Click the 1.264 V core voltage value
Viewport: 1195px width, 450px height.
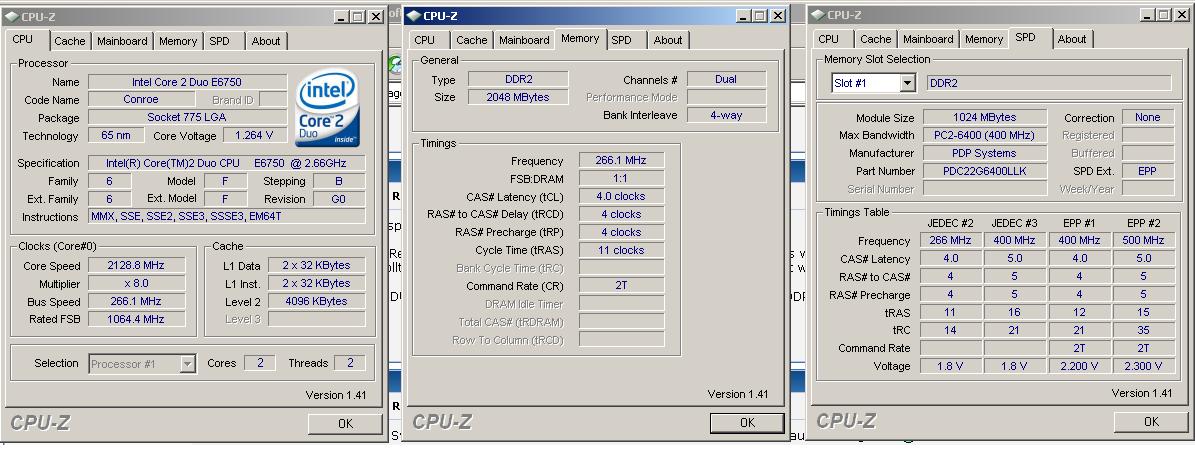click(x=255, y=135)
